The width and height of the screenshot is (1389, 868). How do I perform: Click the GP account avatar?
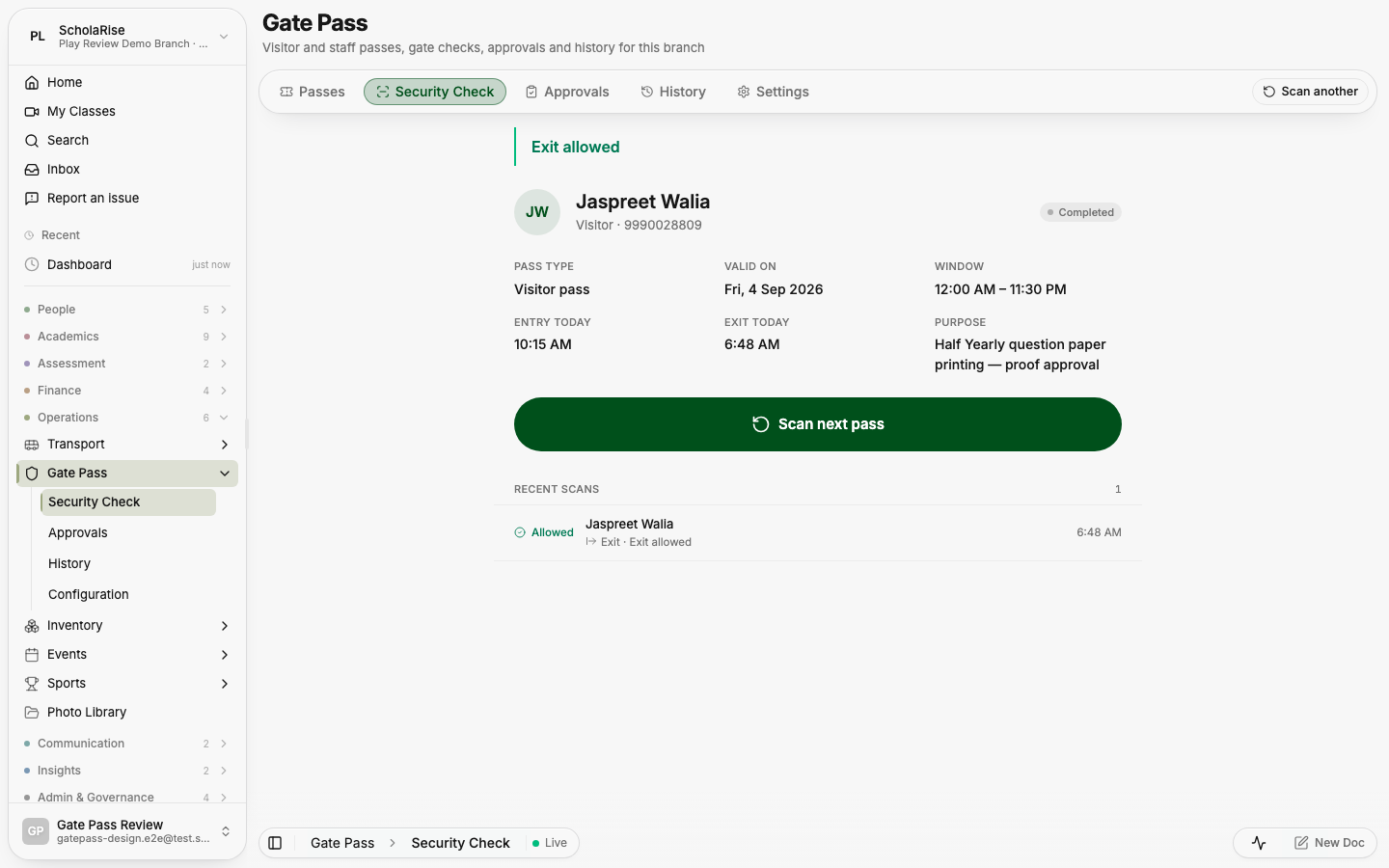coord(36,831)
